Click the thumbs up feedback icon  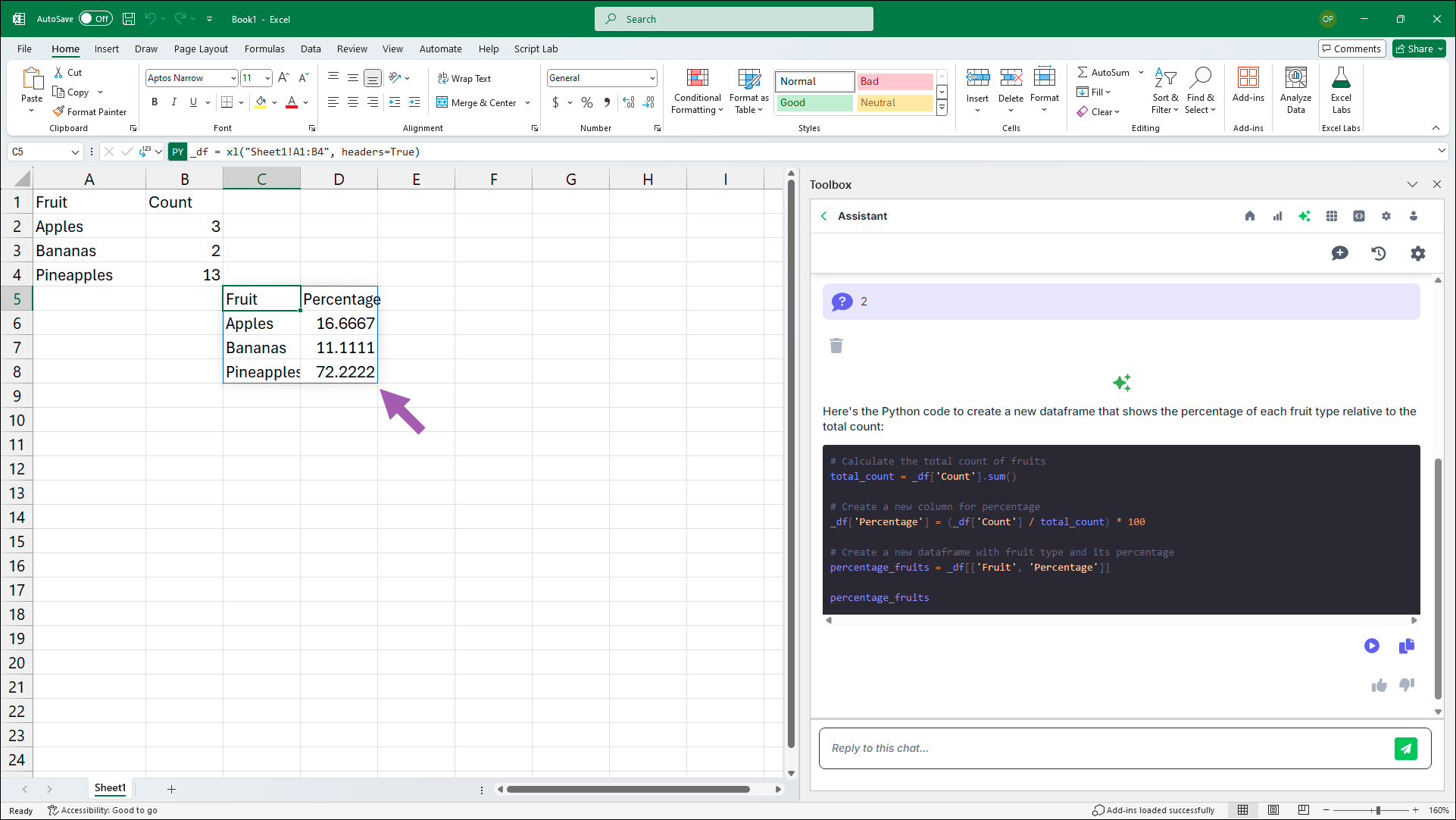1379,685
